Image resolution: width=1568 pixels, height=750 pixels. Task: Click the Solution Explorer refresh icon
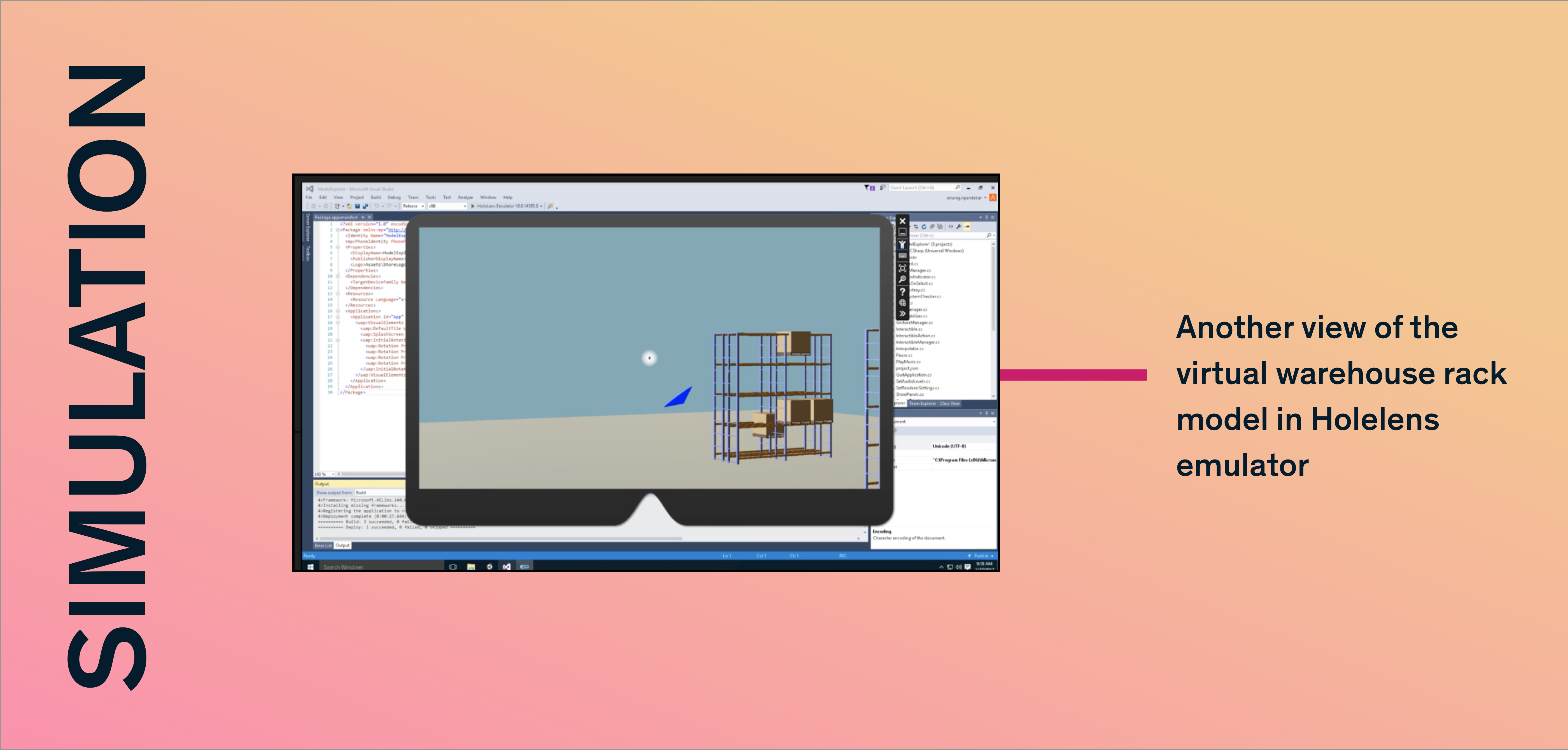coord(923,226)
